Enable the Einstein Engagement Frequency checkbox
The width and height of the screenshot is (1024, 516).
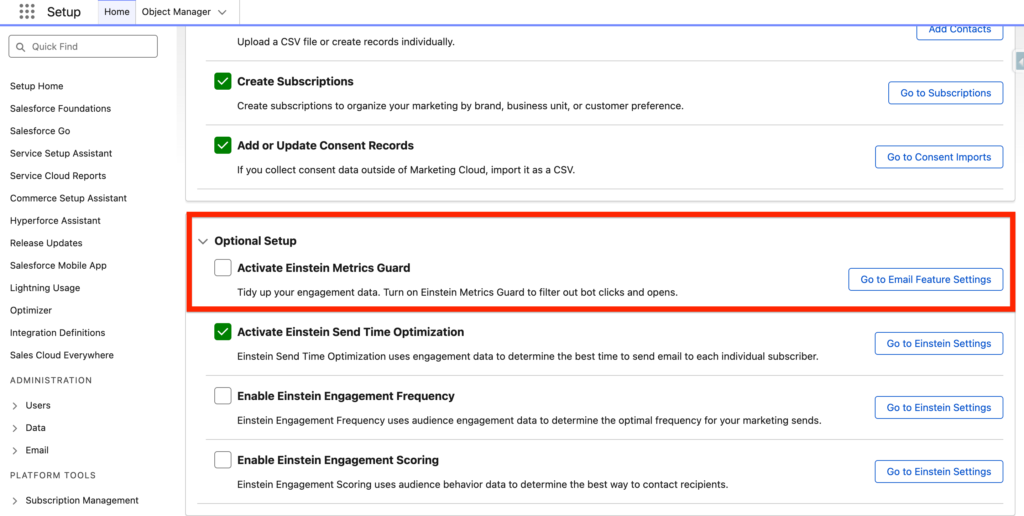223,396
